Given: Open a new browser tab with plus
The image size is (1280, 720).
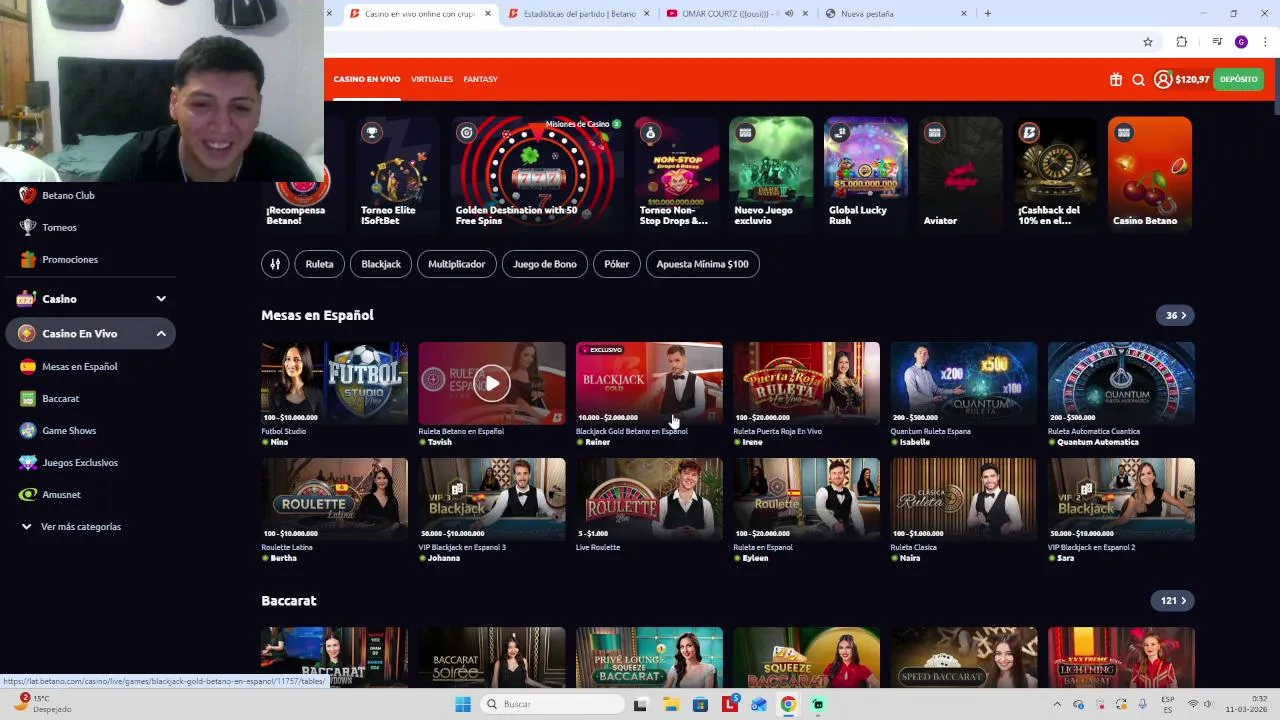Looking at the screenshot, I should click(x=988, y=14).
